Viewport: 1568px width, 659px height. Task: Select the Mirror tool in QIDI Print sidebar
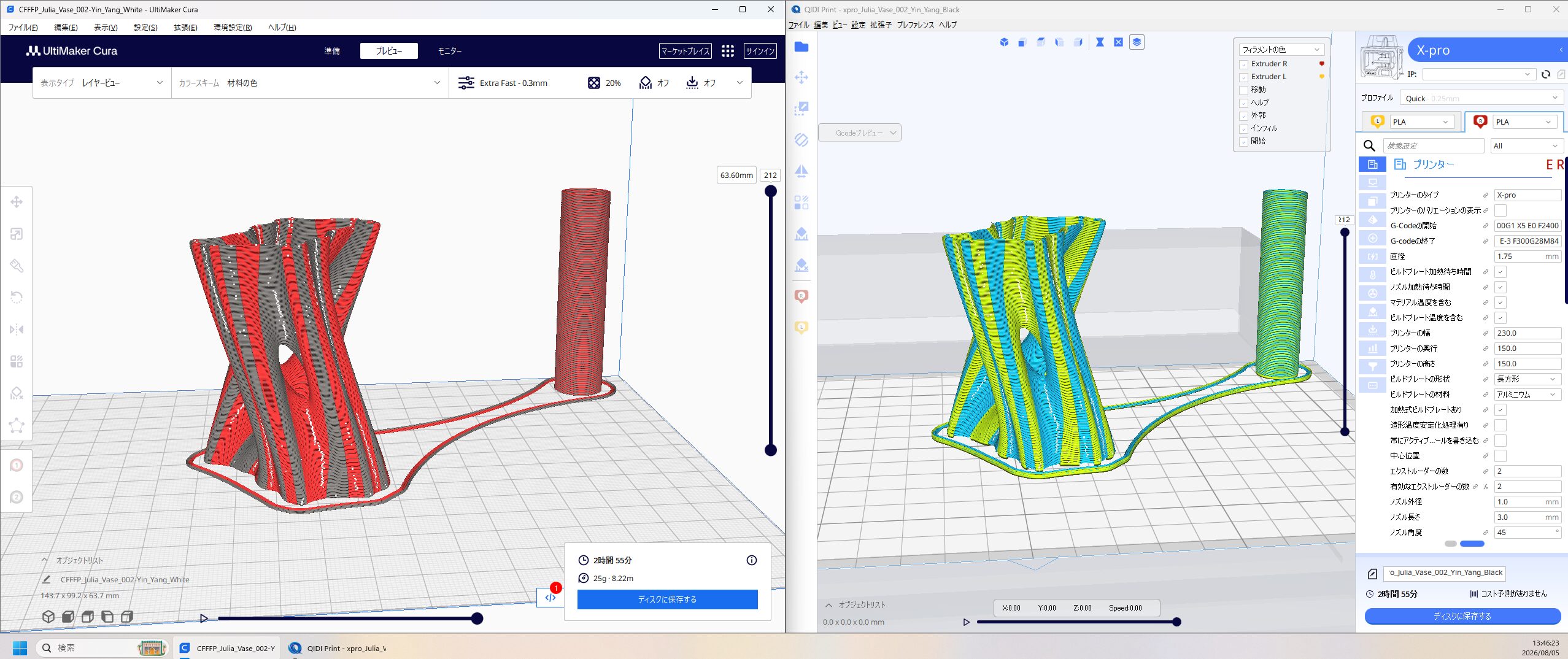point(801,171)
